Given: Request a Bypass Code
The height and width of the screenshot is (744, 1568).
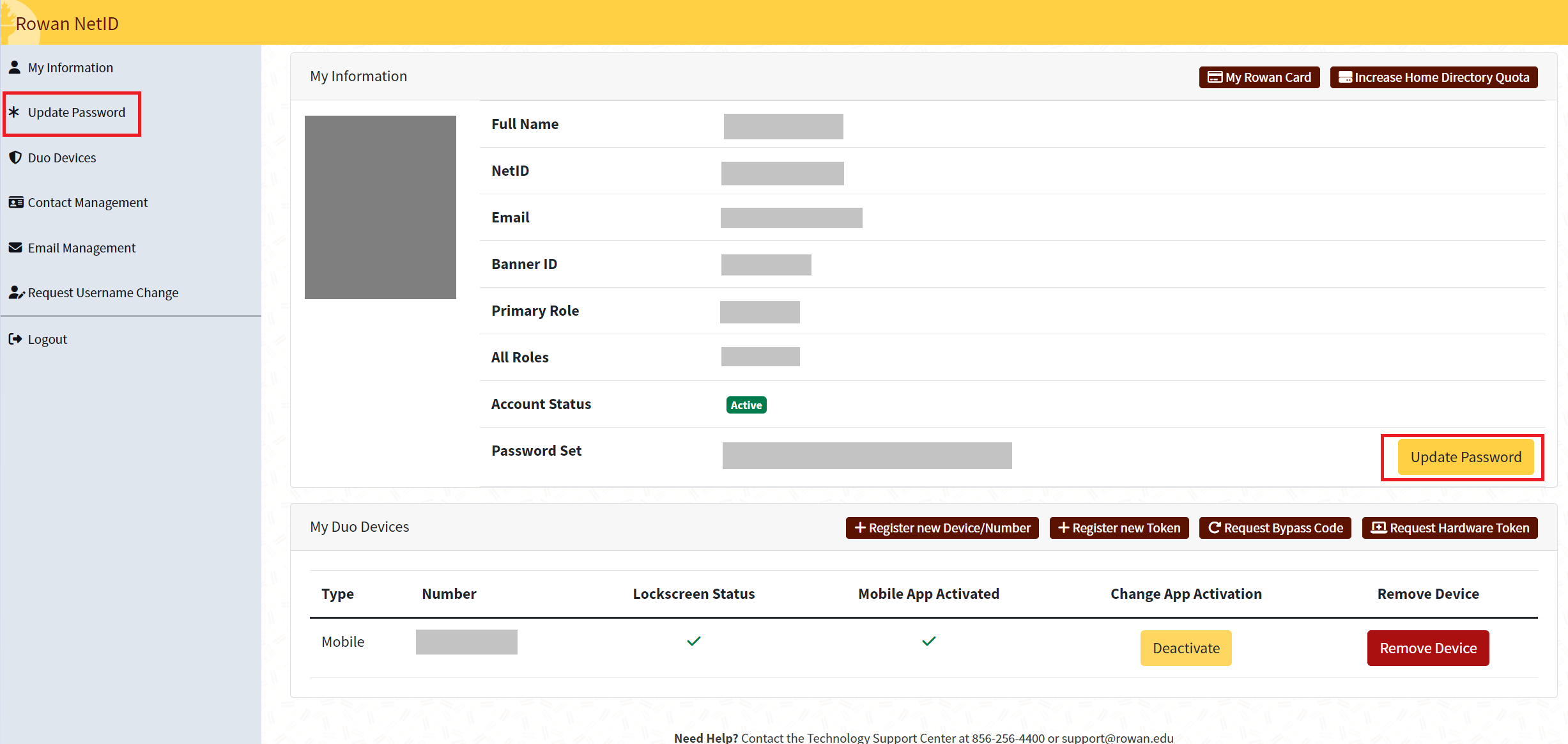Looking at the screenshot, I should (1275, 528).
